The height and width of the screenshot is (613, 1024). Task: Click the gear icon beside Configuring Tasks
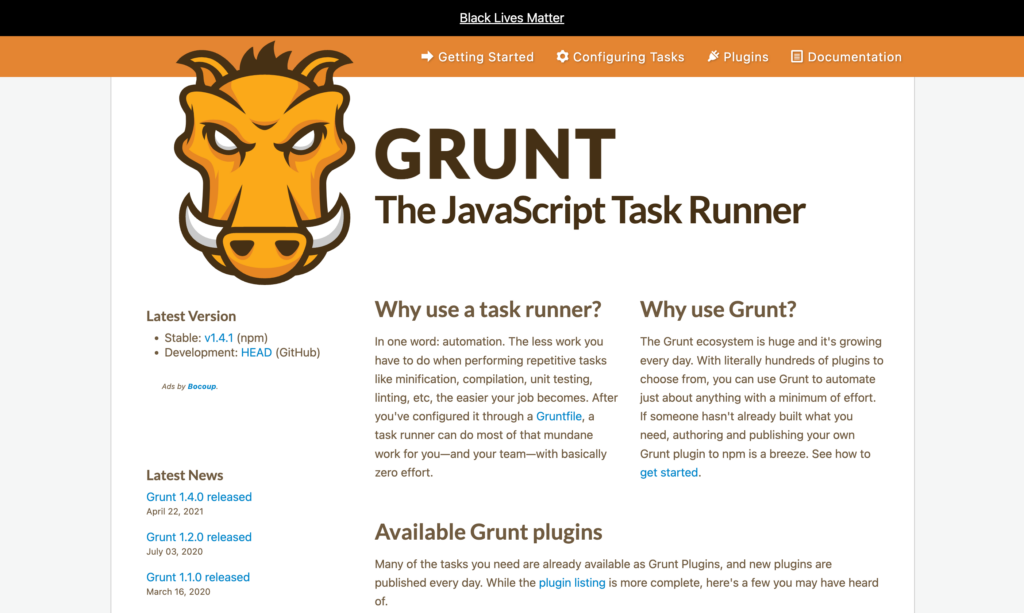562,57
